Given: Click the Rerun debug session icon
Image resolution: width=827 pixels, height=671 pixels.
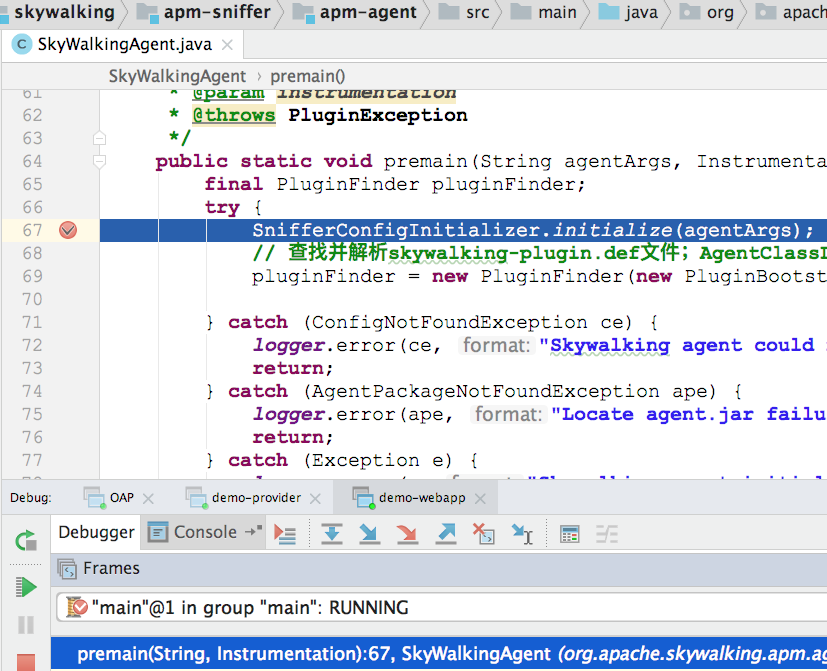Looking at the screenshot, I should (26, 541).
